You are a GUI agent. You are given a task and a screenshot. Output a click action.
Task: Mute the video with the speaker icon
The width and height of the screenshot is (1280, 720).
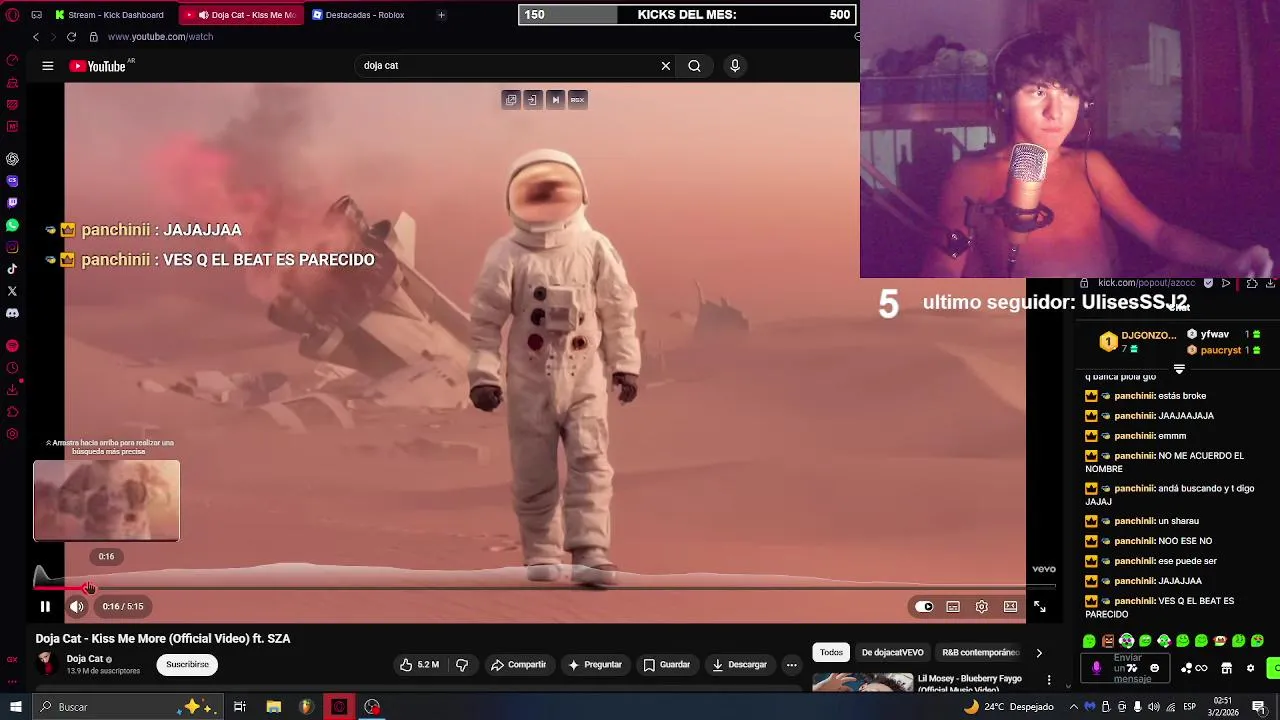click(x=77, y=606)
